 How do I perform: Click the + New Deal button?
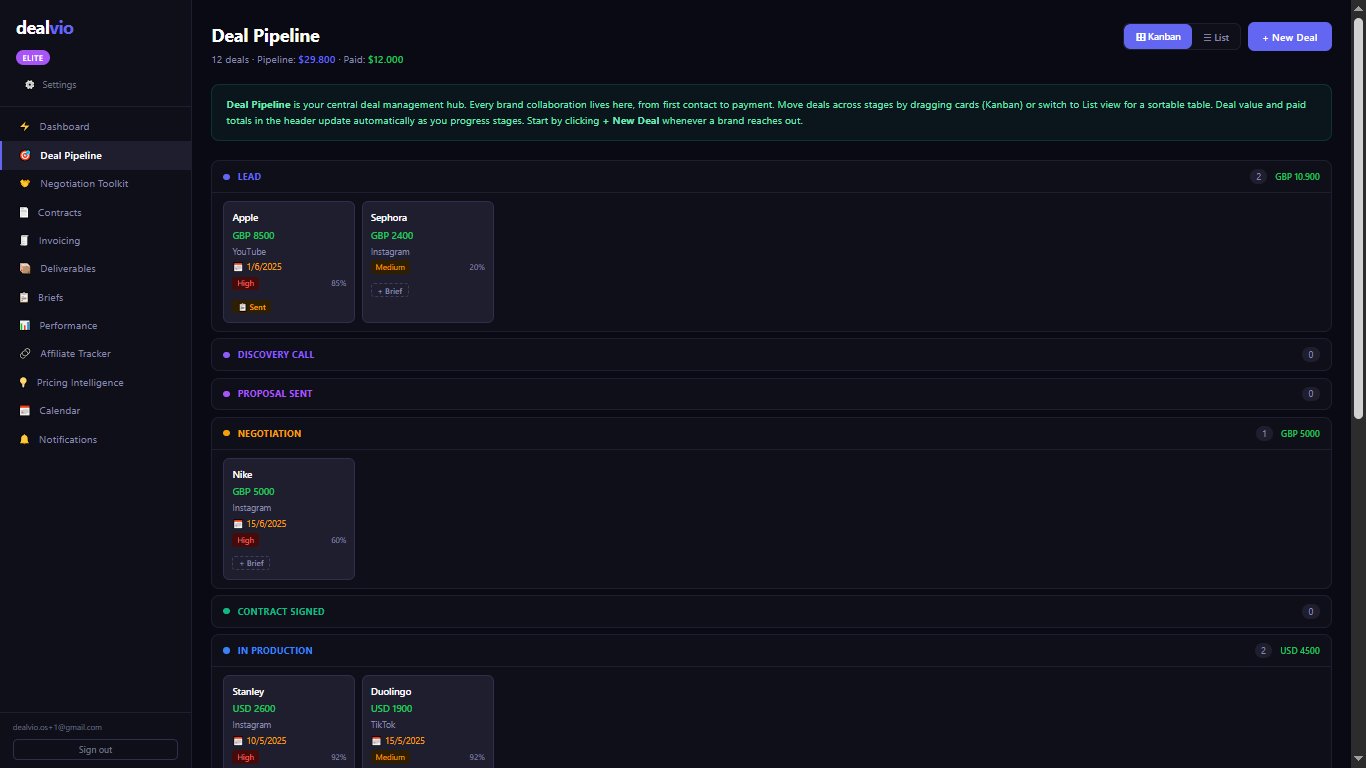pos(1289,37)
